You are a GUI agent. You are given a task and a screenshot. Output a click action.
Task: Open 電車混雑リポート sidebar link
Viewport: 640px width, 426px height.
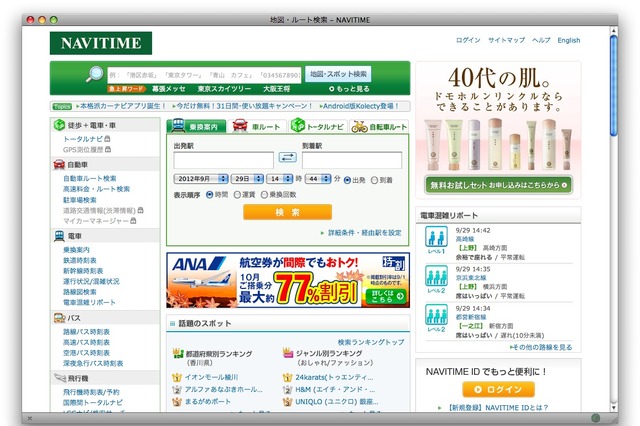(x=89, y=302)
